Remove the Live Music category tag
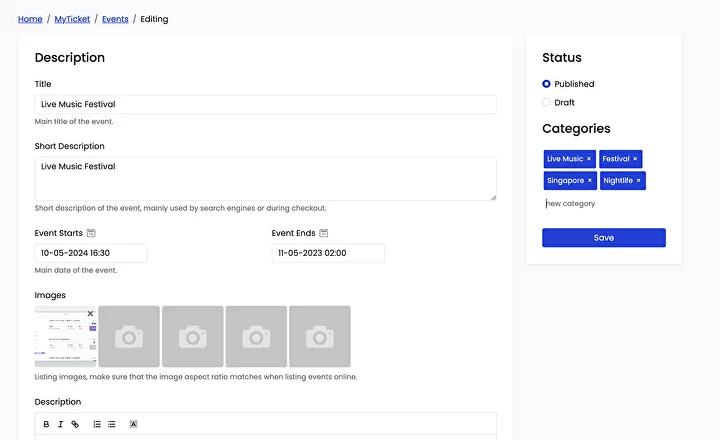720x440 pixels. pyautogui.click(x=589, y=159)
